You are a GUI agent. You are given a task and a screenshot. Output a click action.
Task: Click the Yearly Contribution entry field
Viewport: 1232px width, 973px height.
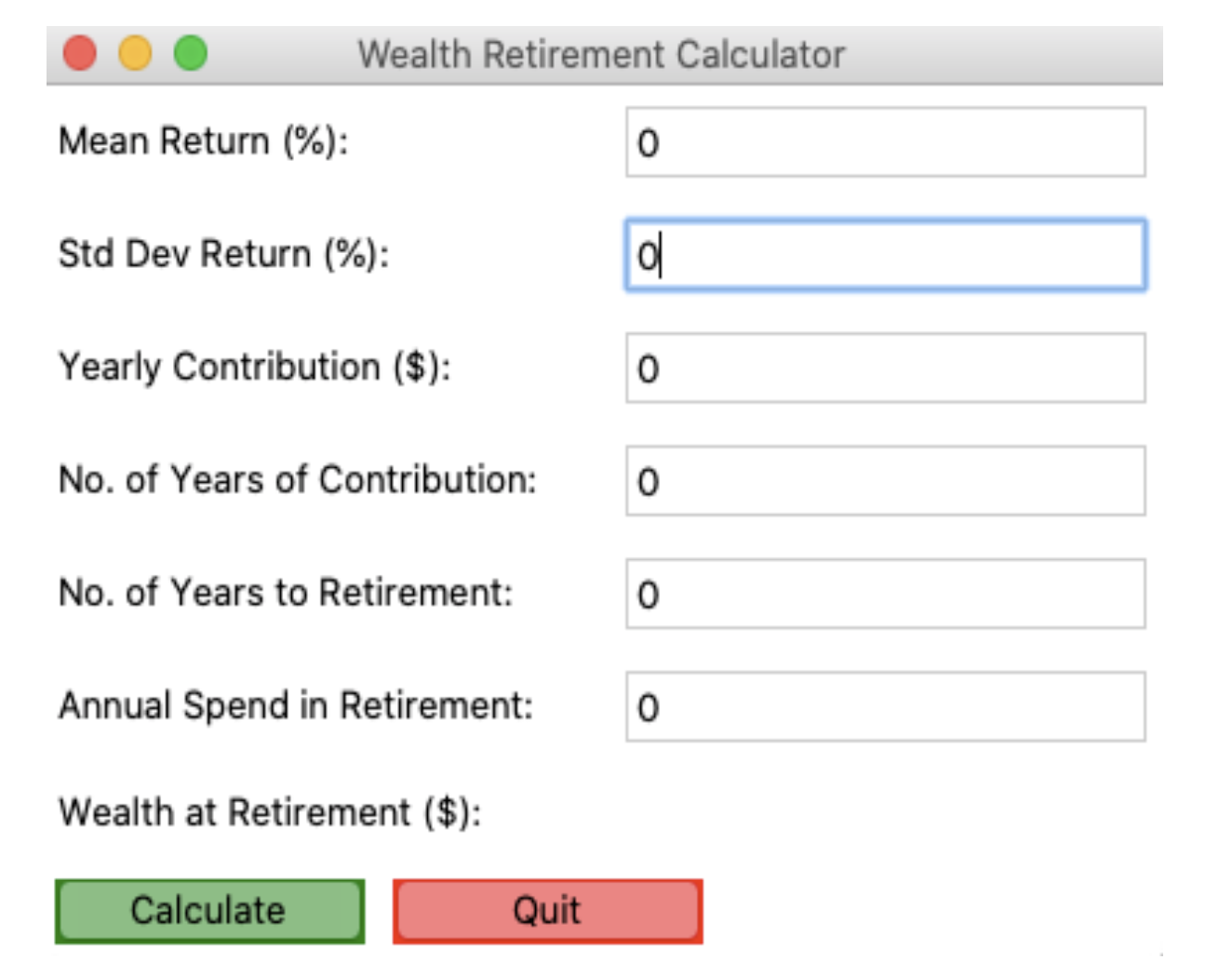[x=884, y=367]
